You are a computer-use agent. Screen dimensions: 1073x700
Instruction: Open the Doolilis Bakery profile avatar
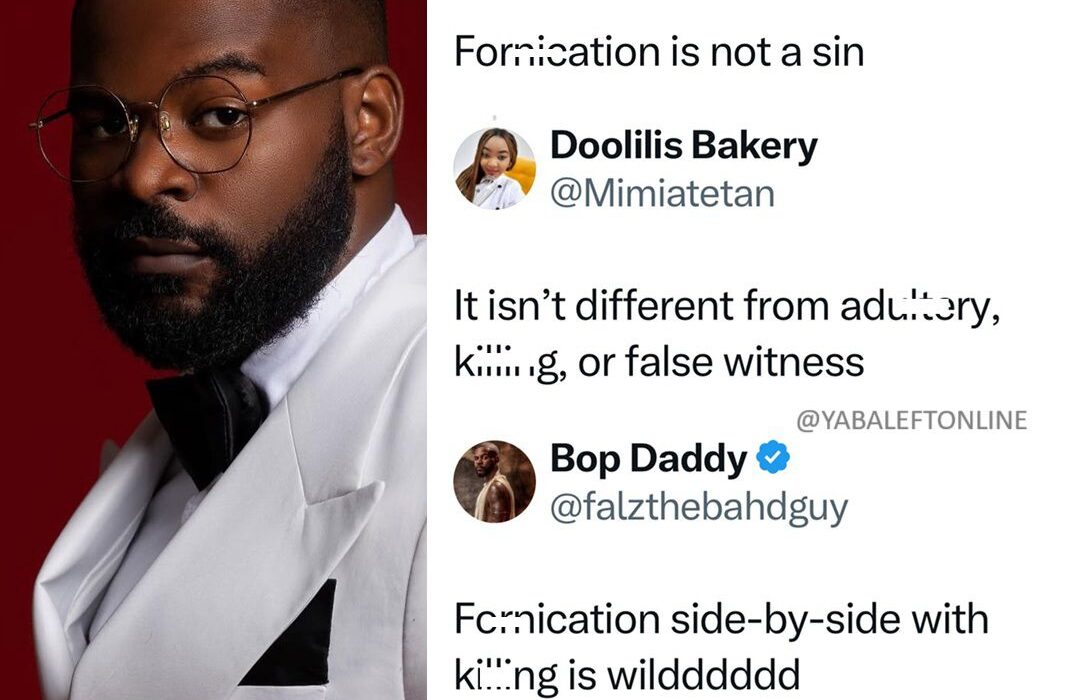point(495,168)
